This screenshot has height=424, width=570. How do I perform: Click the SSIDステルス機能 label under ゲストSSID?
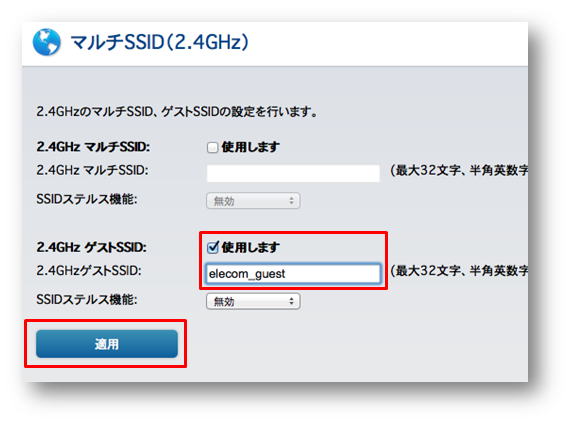click(x=87, y=300)
